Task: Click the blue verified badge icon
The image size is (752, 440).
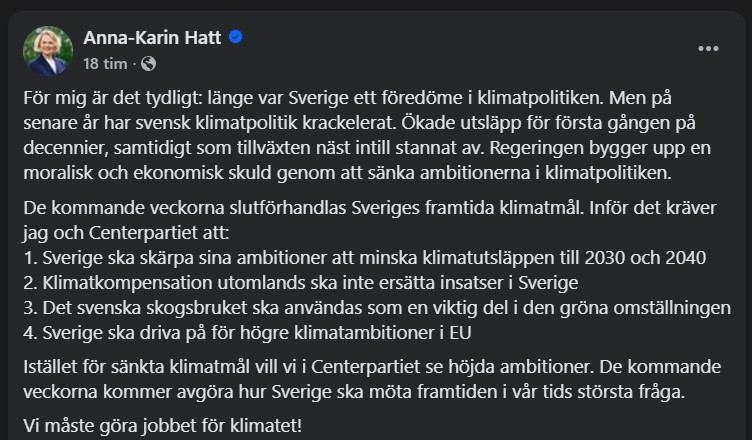Action: tap(235, 37)
